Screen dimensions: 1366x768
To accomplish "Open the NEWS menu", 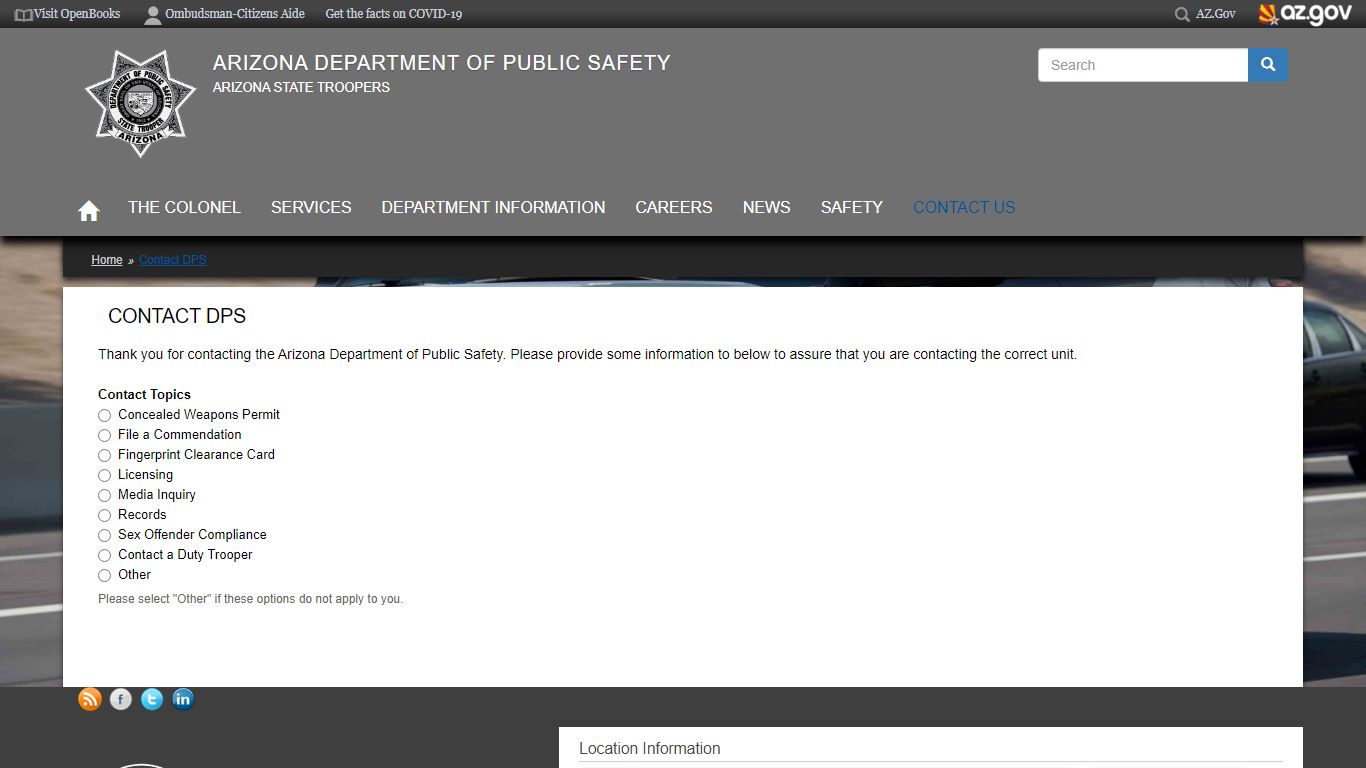I will click(766, 207).
